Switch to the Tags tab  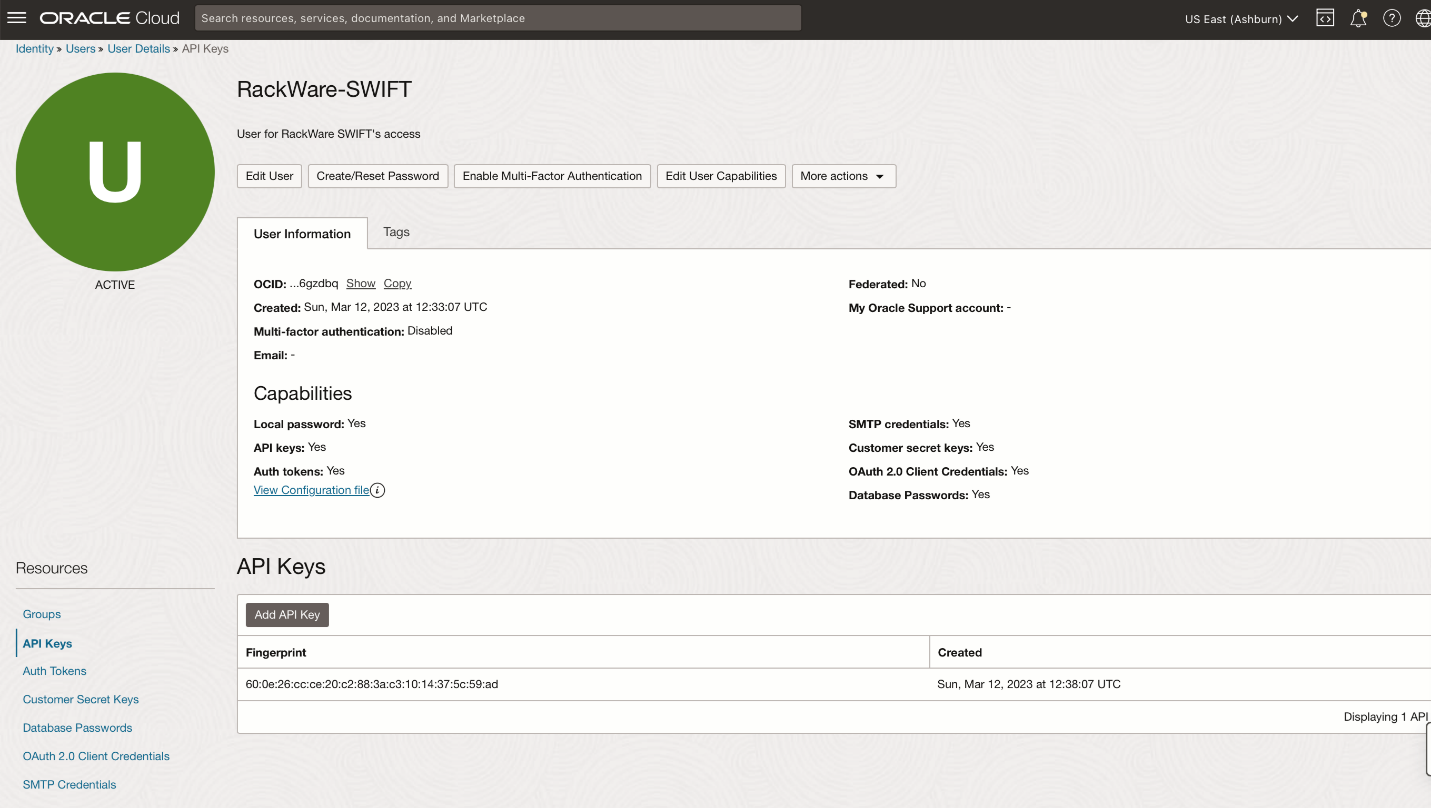pyautogui.click(x=396, y=232)
